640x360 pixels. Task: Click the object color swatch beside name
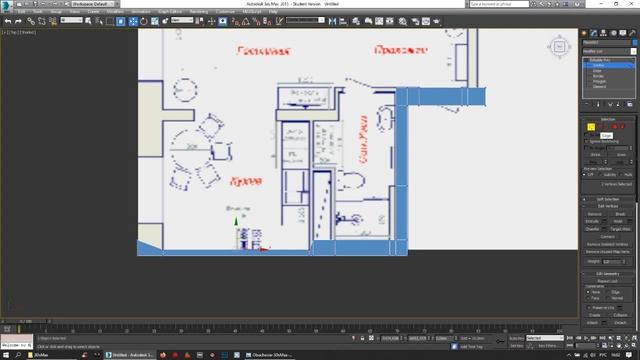[x=635, y=42]
